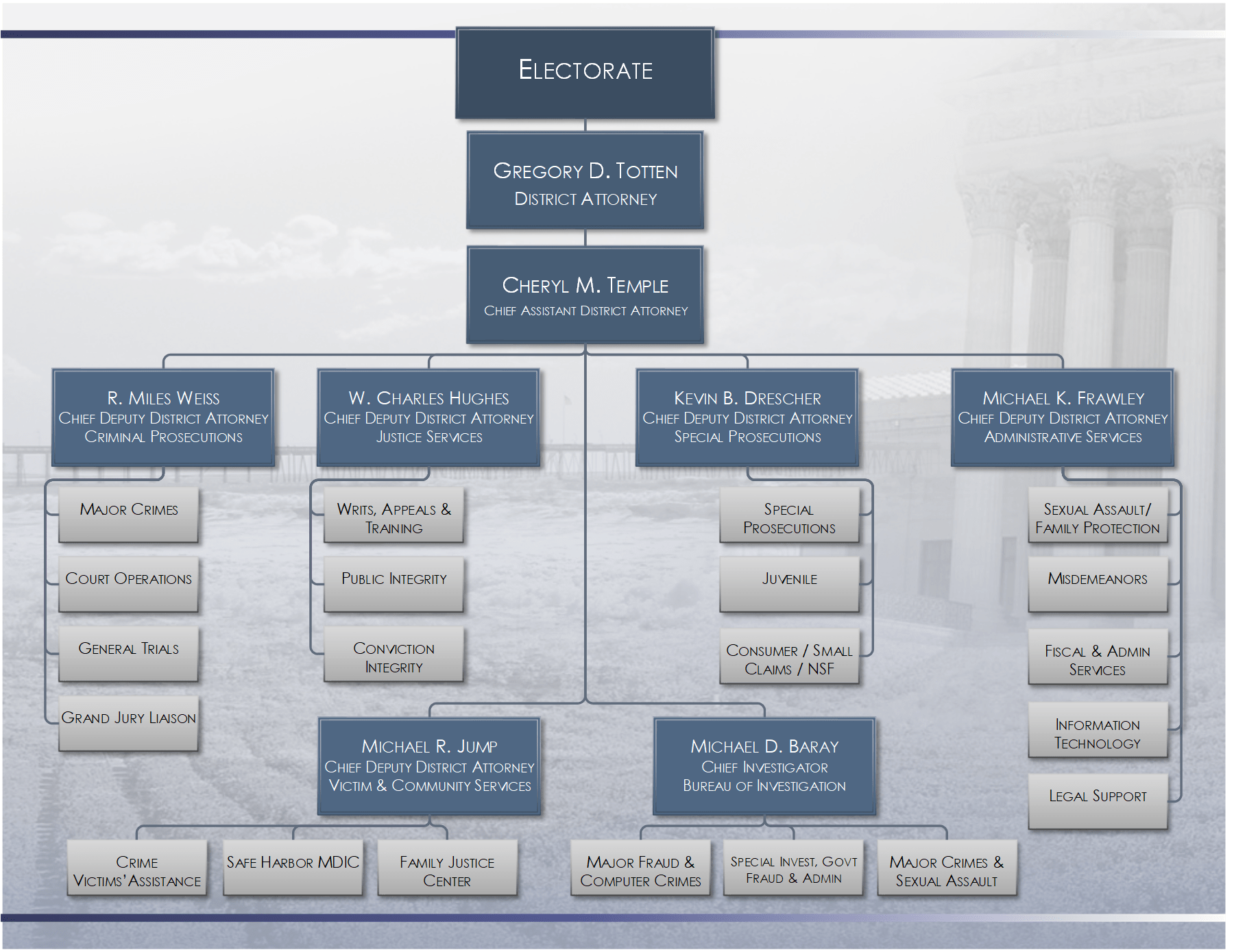Viewport: 1234px width, 952px height.
Task: Select the Cheryl M. Temple Chief Assistant box
Action: [585, 295]
